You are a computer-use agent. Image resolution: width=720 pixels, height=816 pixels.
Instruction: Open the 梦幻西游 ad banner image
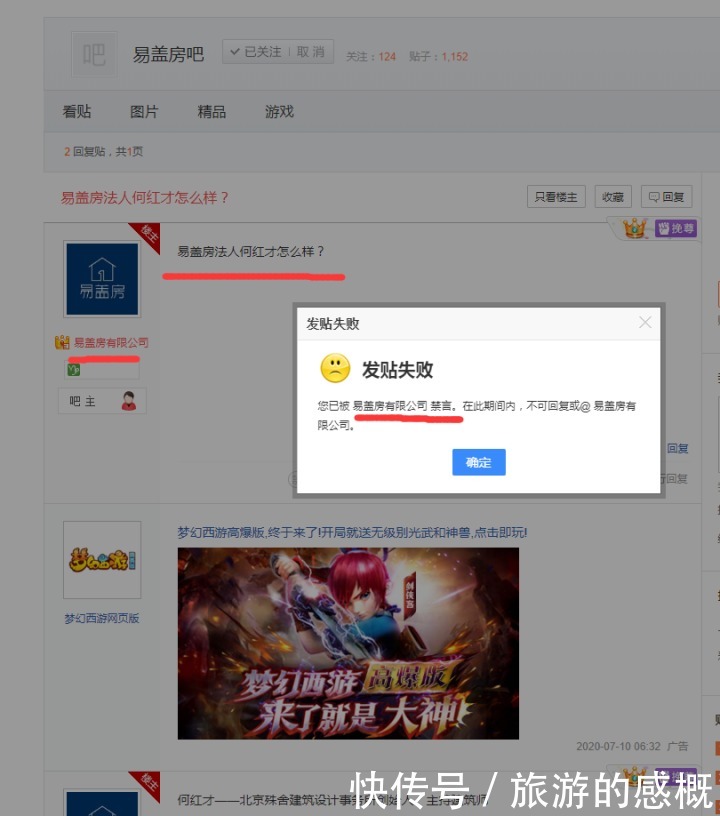coord(348,643)
